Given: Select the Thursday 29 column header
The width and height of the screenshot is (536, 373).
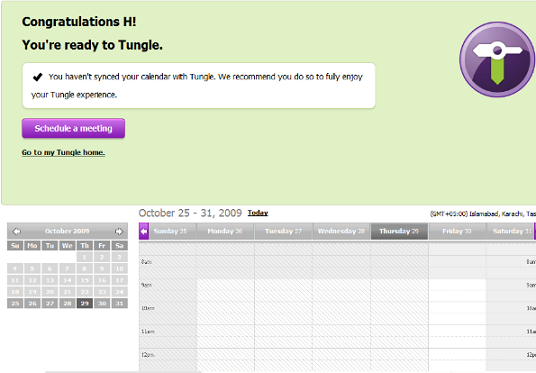Looking at the screenshot, I should [x=399, y=231].
